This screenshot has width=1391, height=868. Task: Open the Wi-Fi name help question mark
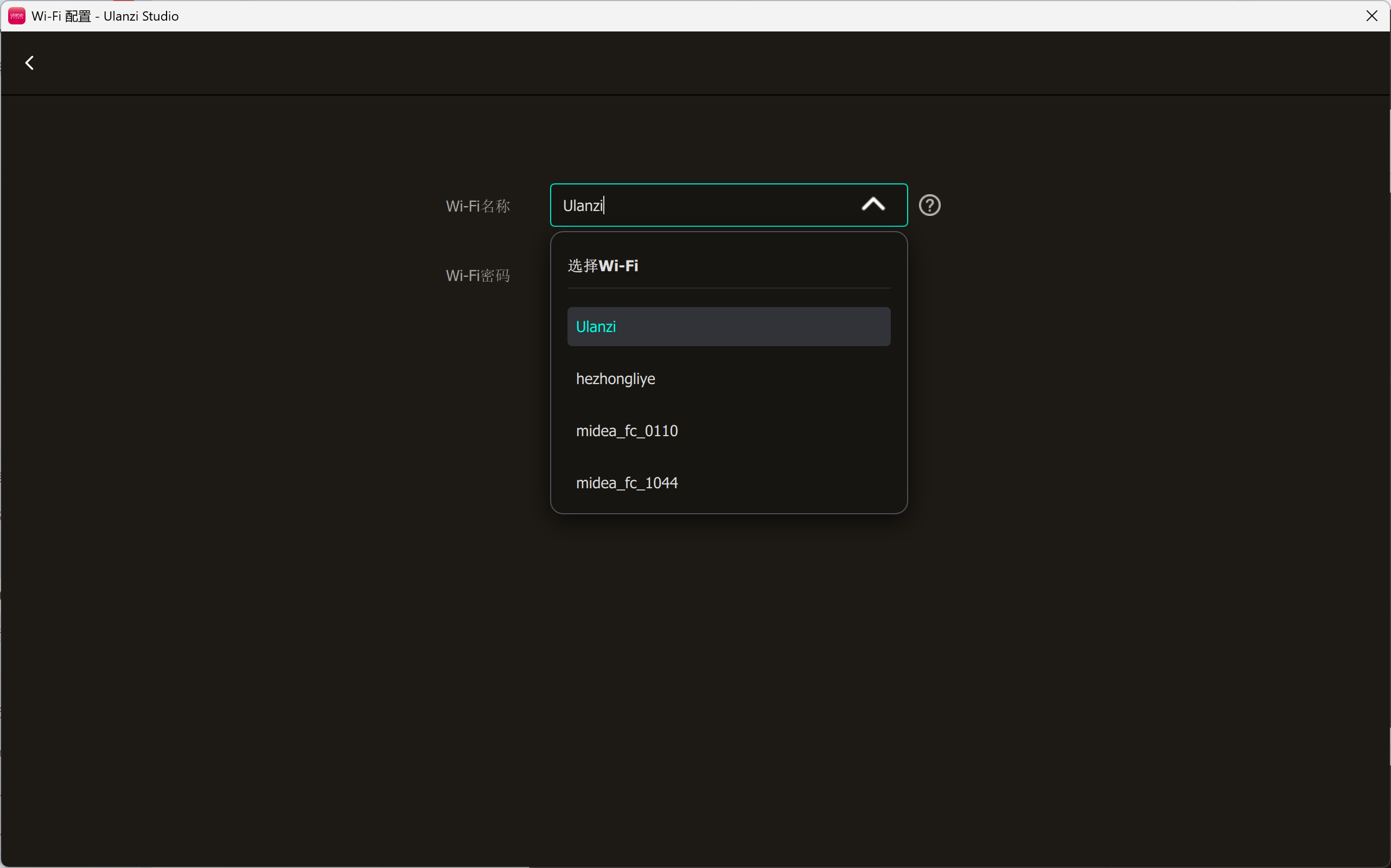coord(929,205)
